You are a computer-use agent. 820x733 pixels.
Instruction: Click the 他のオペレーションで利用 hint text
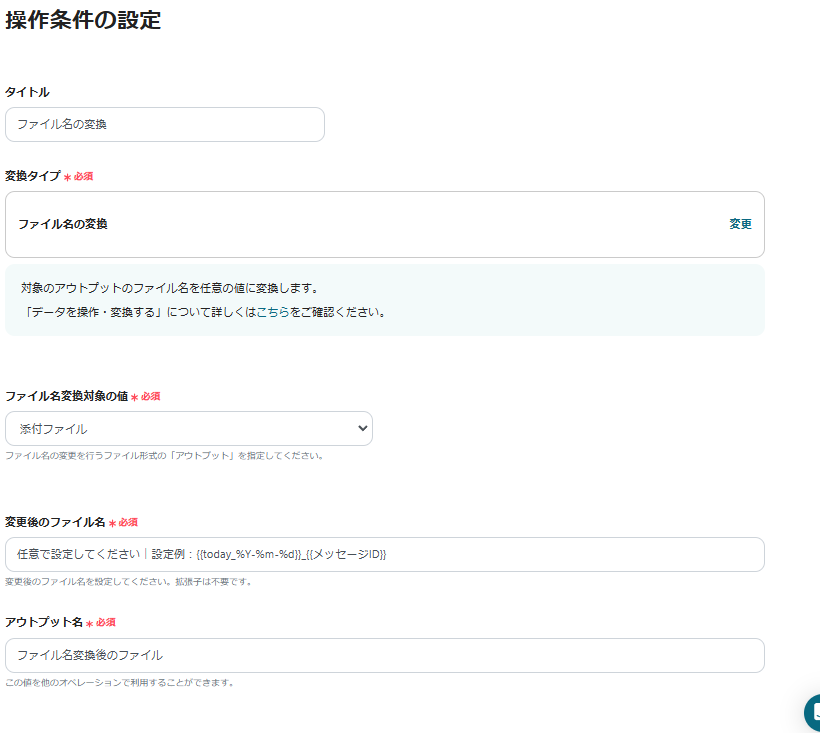[x=120, y=683]
